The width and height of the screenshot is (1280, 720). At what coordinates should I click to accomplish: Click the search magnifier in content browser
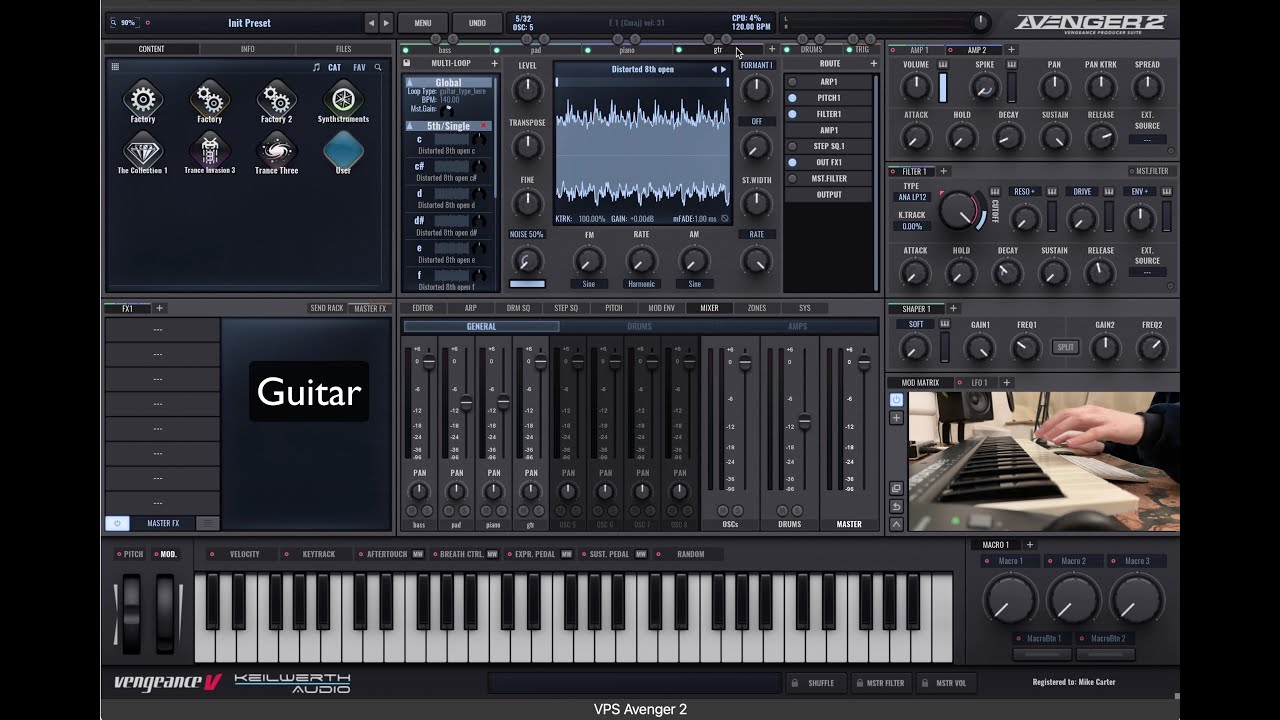pos(378,67)
